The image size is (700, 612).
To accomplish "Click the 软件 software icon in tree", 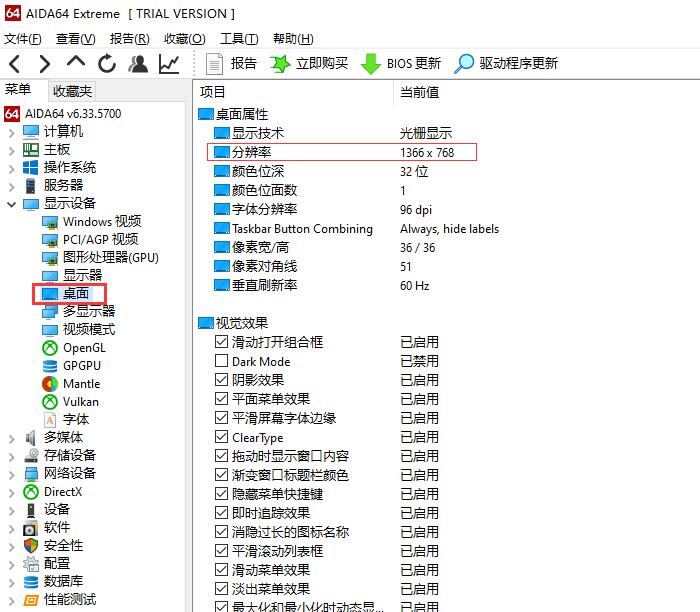I will (31, 529).
